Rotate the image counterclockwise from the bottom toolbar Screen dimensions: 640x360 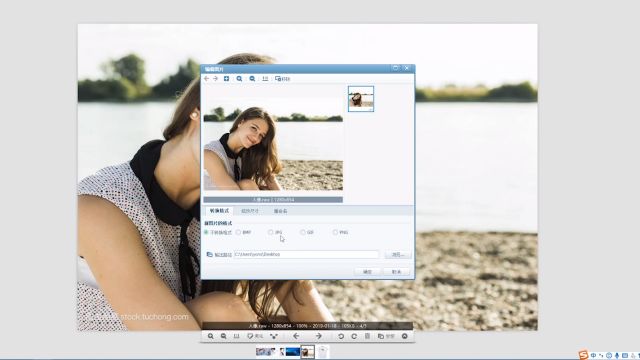341,336
